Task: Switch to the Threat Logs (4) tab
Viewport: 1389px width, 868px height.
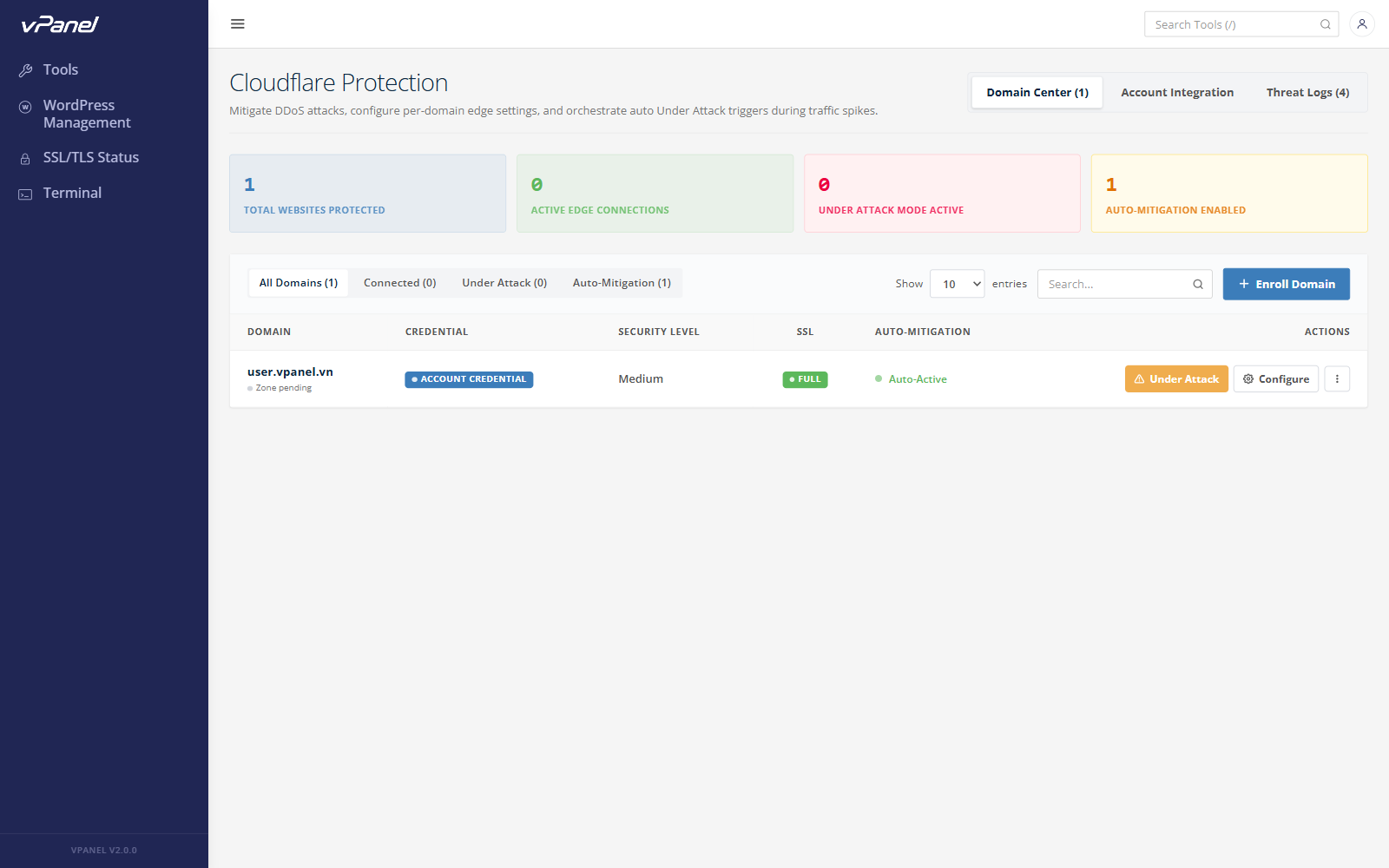Action: click(1307, 92)
